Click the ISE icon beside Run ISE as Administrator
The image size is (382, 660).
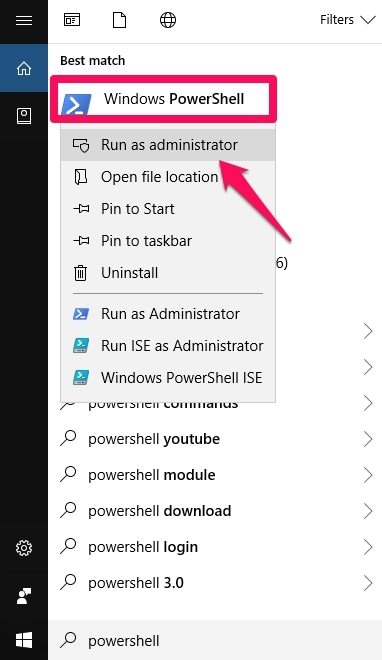click(81, 346)
